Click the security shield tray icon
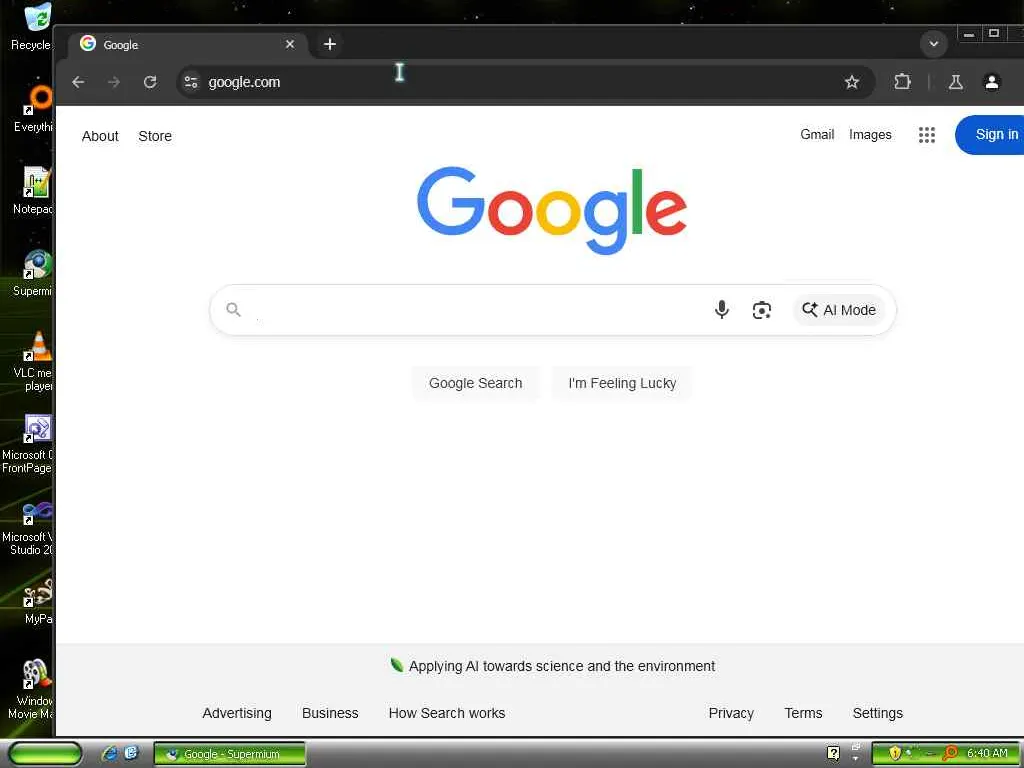Screen dimensions: 1024x768 [895, 754]
